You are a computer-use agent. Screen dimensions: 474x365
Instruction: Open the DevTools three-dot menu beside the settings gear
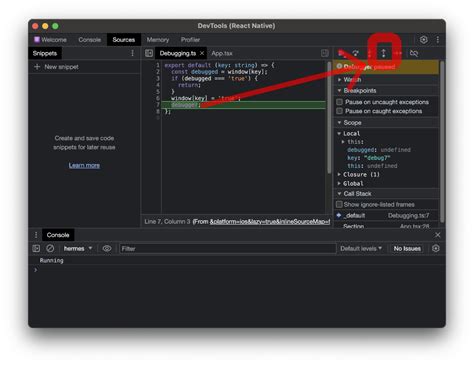tap(438, 40)
